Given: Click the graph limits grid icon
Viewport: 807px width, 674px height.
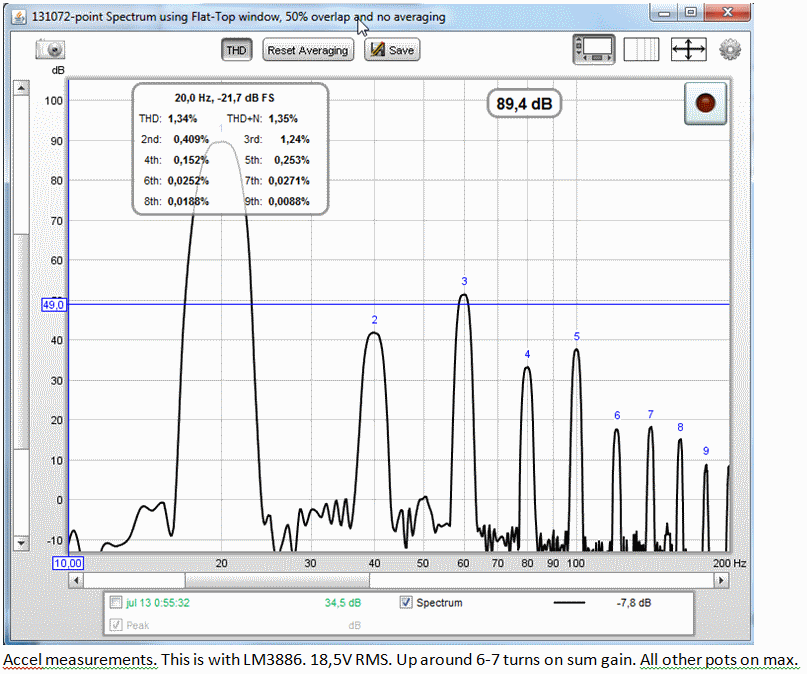Looking at the screenshot, I should click(x=641, y=50).
